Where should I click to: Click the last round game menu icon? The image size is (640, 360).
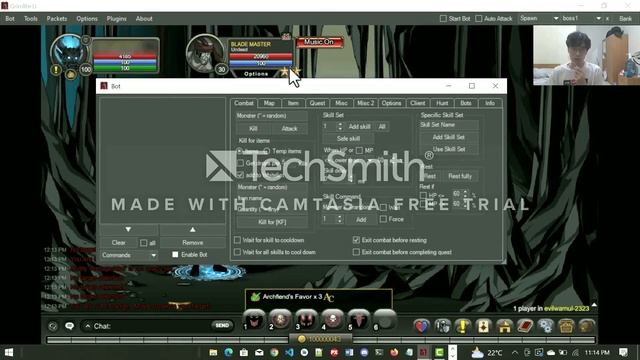587,326
